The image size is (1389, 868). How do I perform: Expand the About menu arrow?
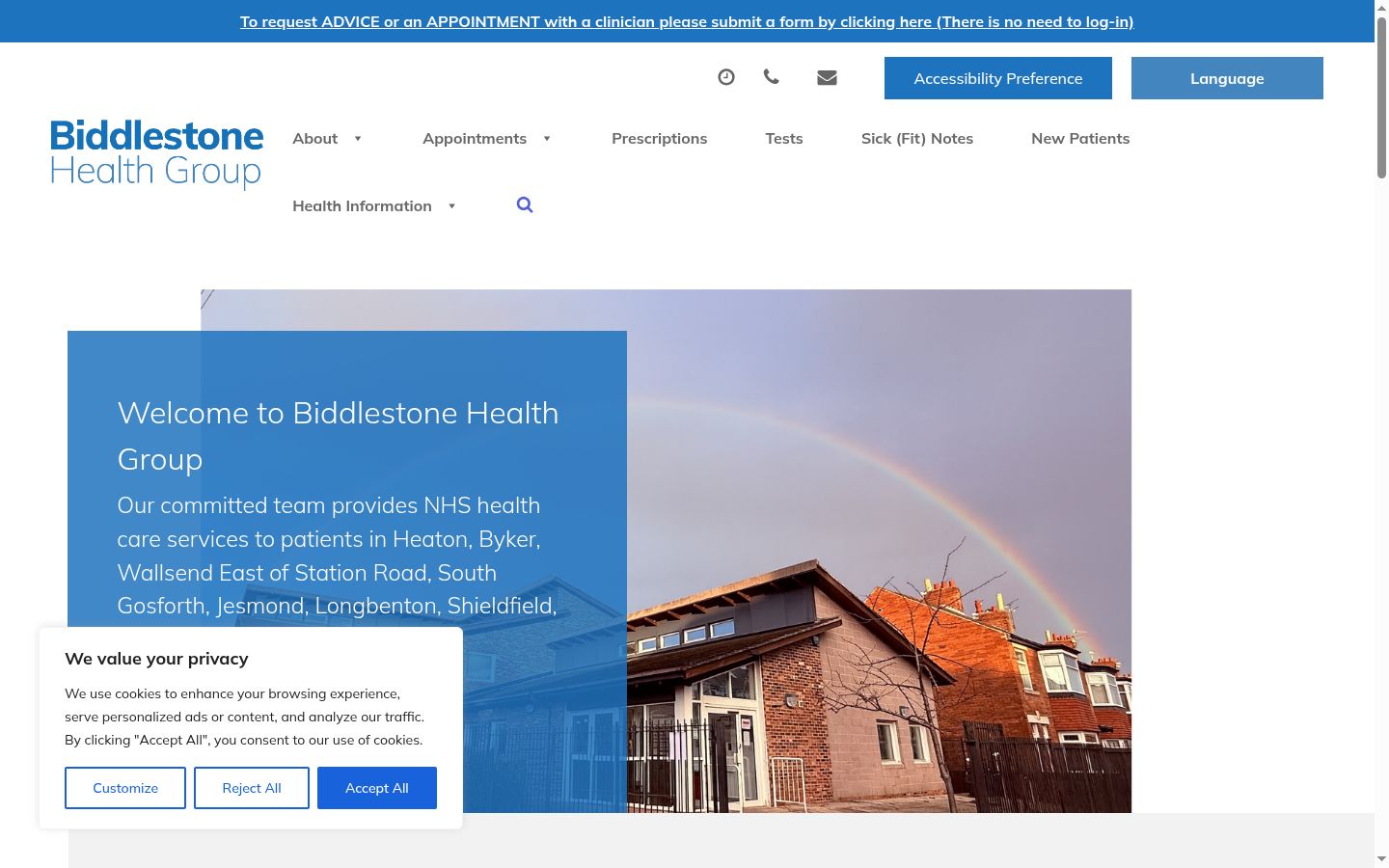point(358,139)
